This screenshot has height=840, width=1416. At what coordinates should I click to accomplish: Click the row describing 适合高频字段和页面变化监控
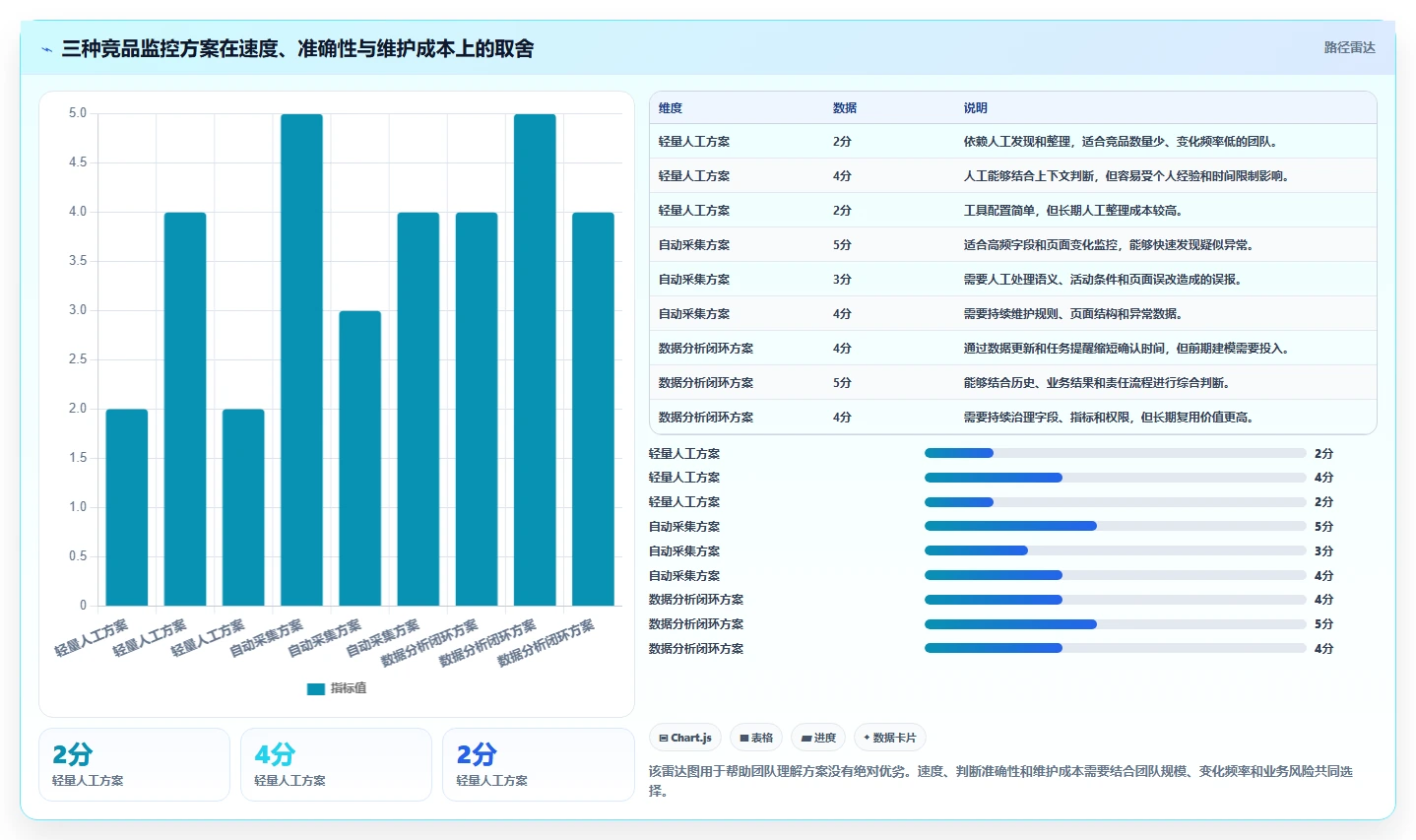click(x=1012, y=245)
